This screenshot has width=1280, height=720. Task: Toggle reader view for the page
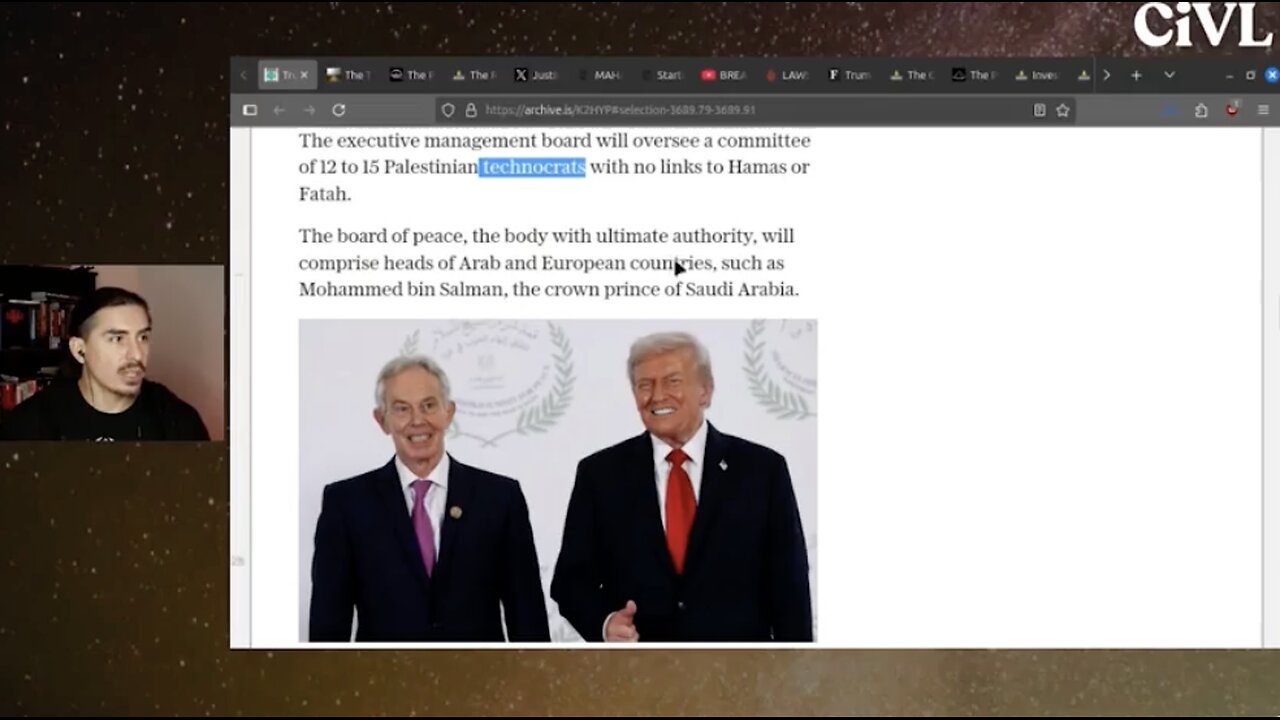(x=1040, y=110)
